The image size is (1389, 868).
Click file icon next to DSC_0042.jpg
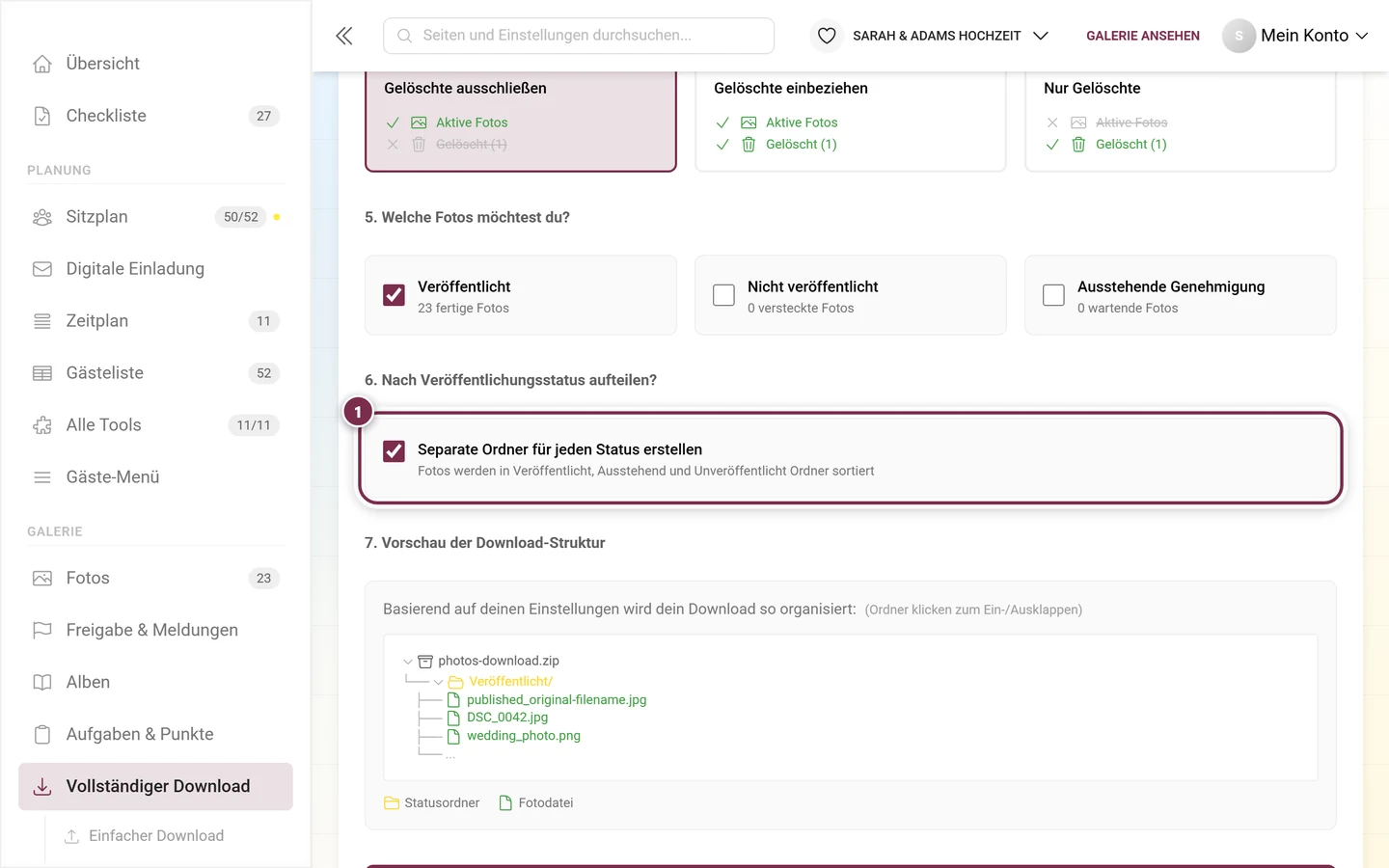453,718
